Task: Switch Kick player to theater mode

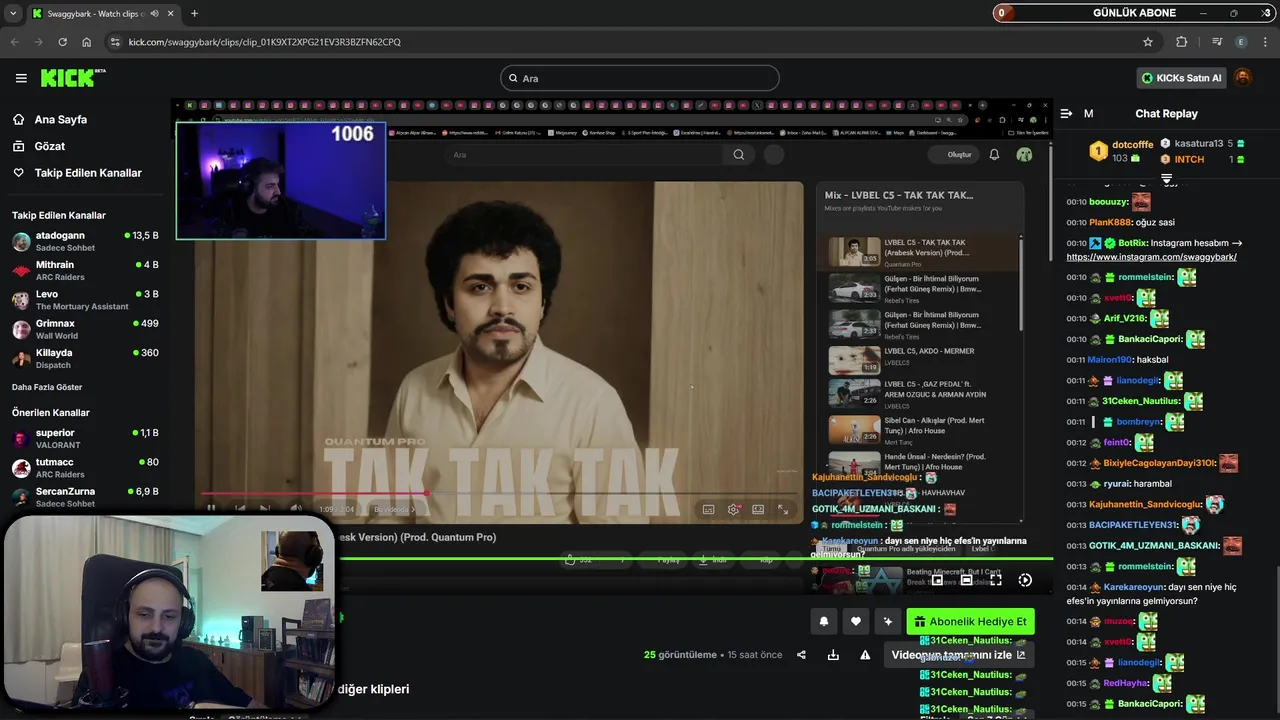Action: click(x=966, y=580)
